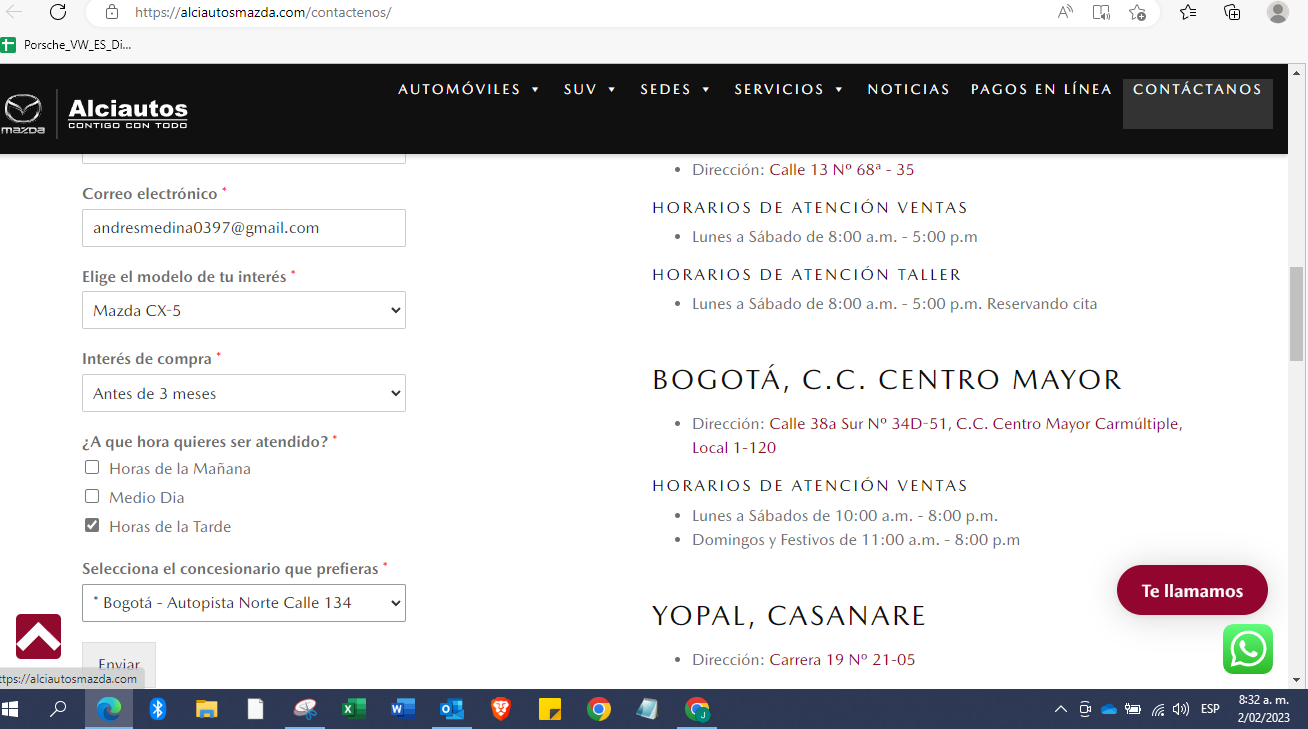This screenshot has height=729, width=1308.
Task: Open the second Chrome profile icon in taskbar
Action: 697,709
